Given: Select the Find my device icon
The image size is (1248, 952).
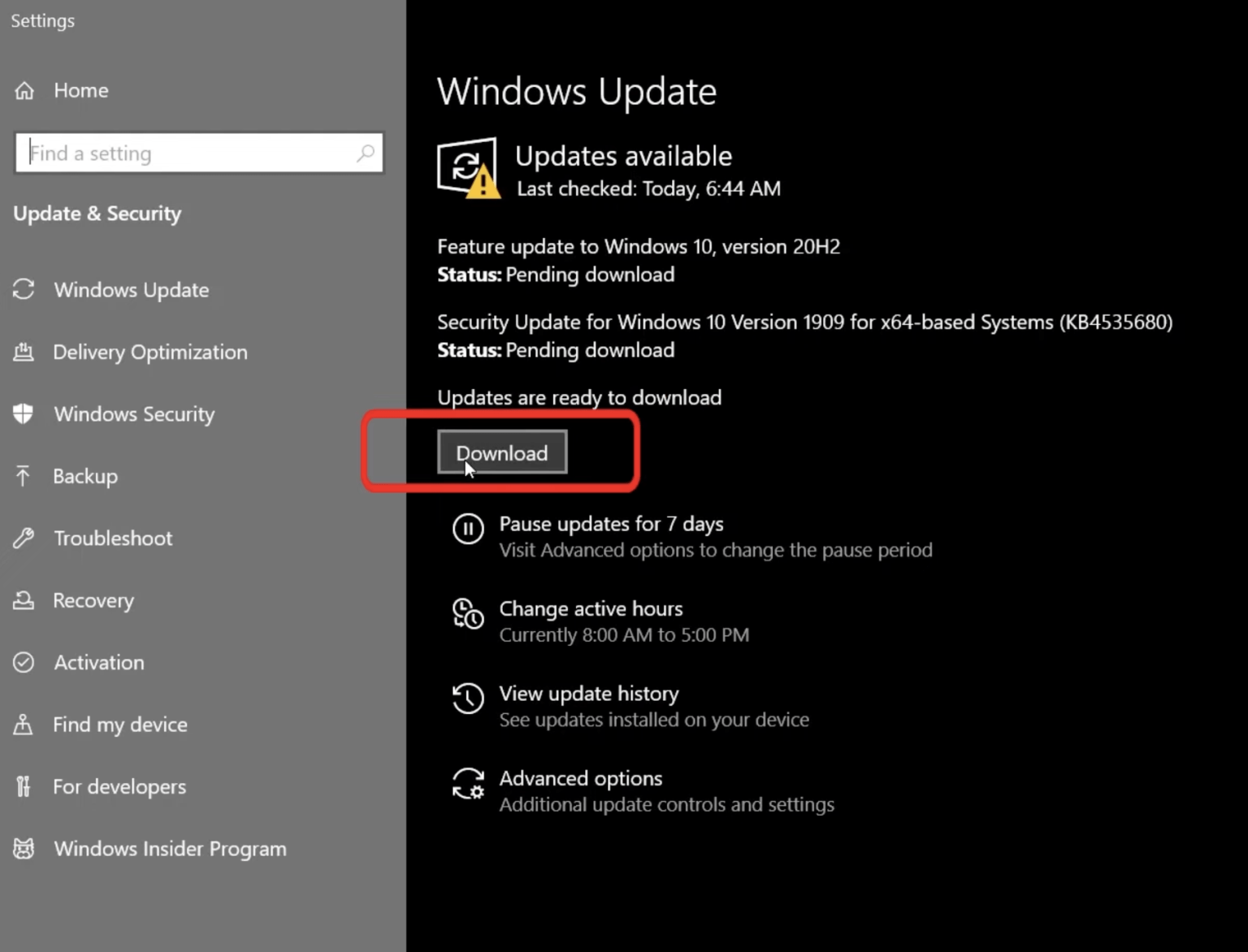Looking at the screenshot, I should click(x=24, y=725).
